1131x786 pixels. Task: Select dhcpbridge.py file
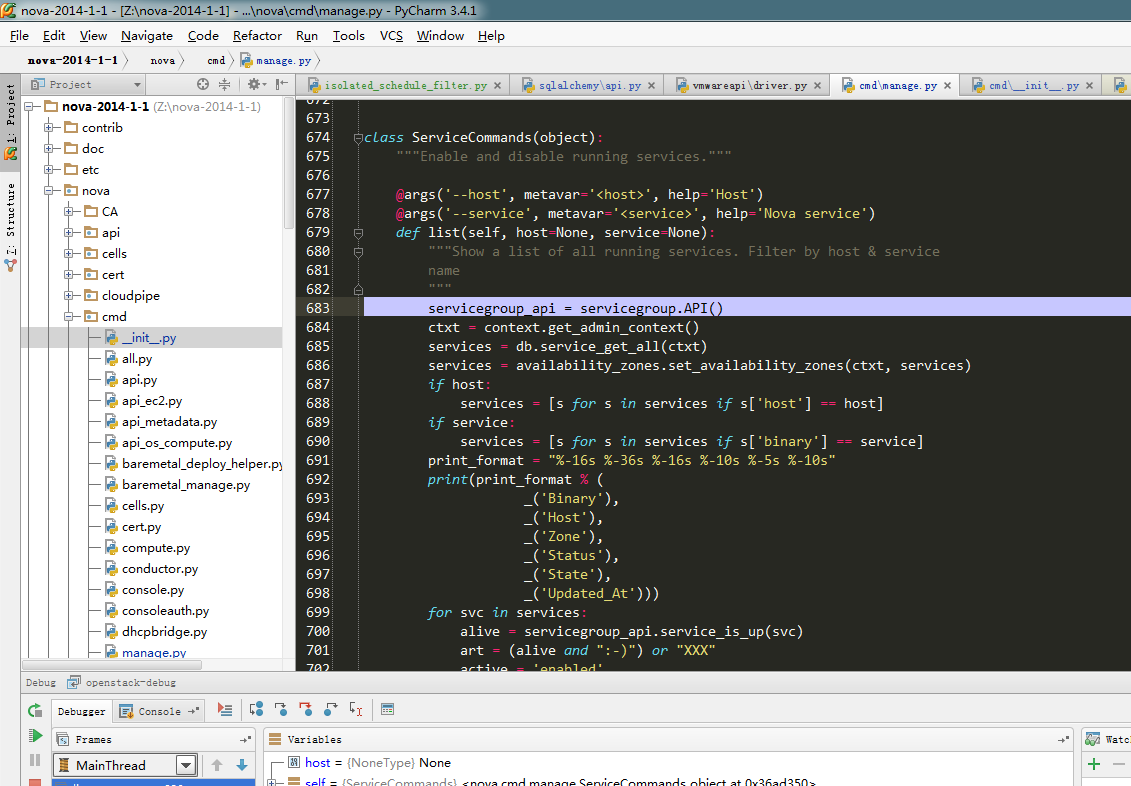(164, 631)
